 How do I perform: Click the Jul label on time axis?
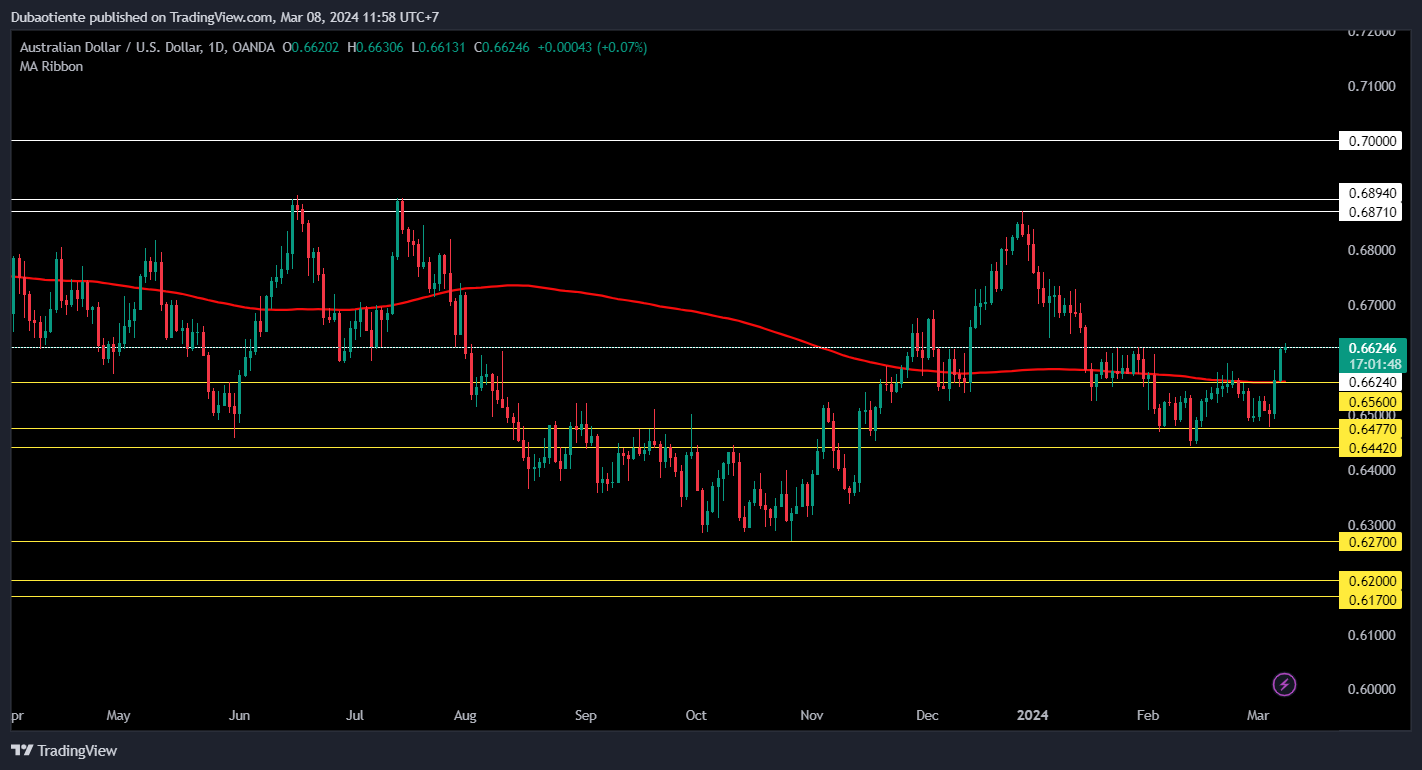(x=355, y=716)
